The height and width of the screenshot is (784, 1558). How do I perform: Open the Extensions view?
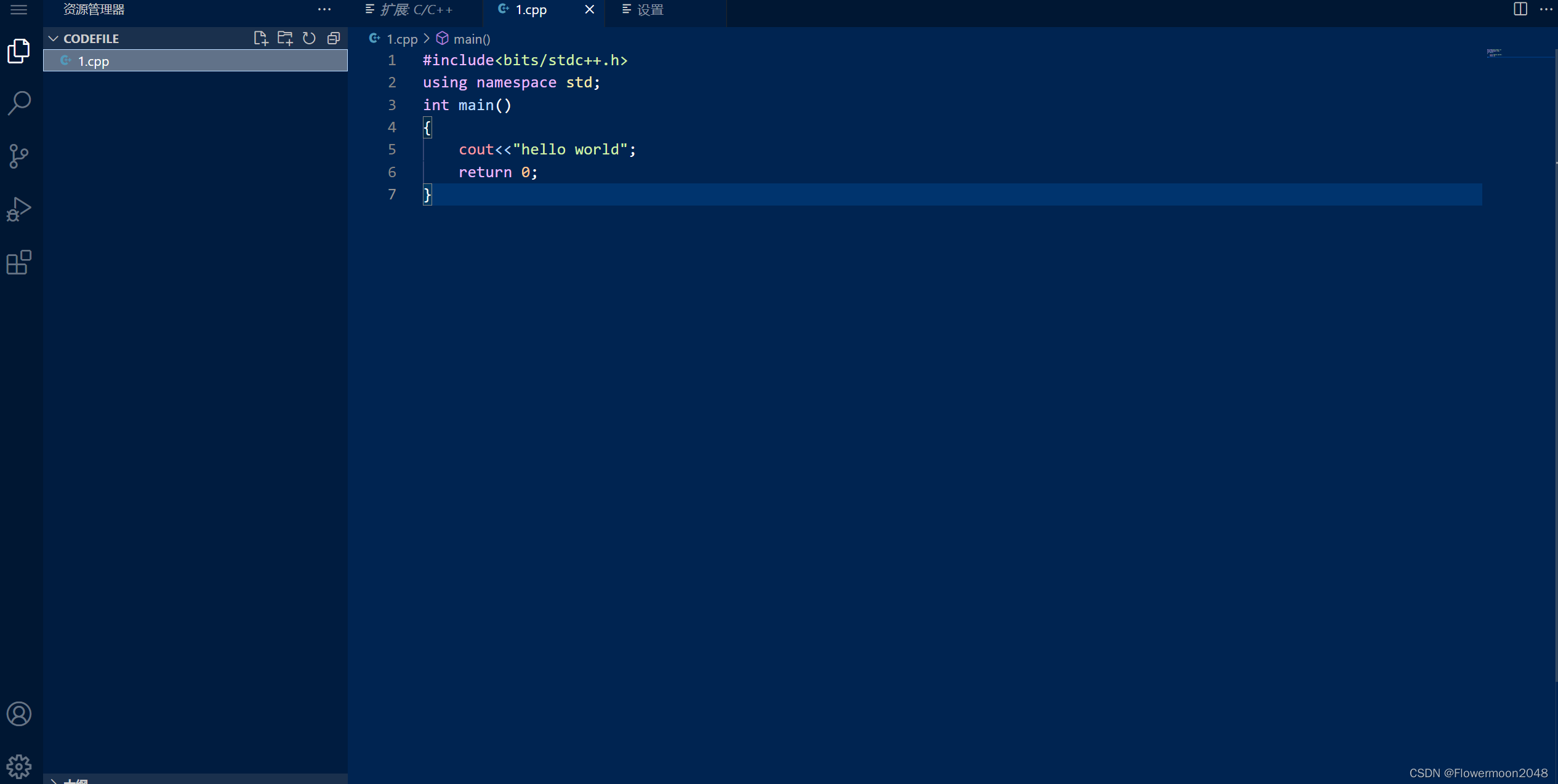coord(19,262)
